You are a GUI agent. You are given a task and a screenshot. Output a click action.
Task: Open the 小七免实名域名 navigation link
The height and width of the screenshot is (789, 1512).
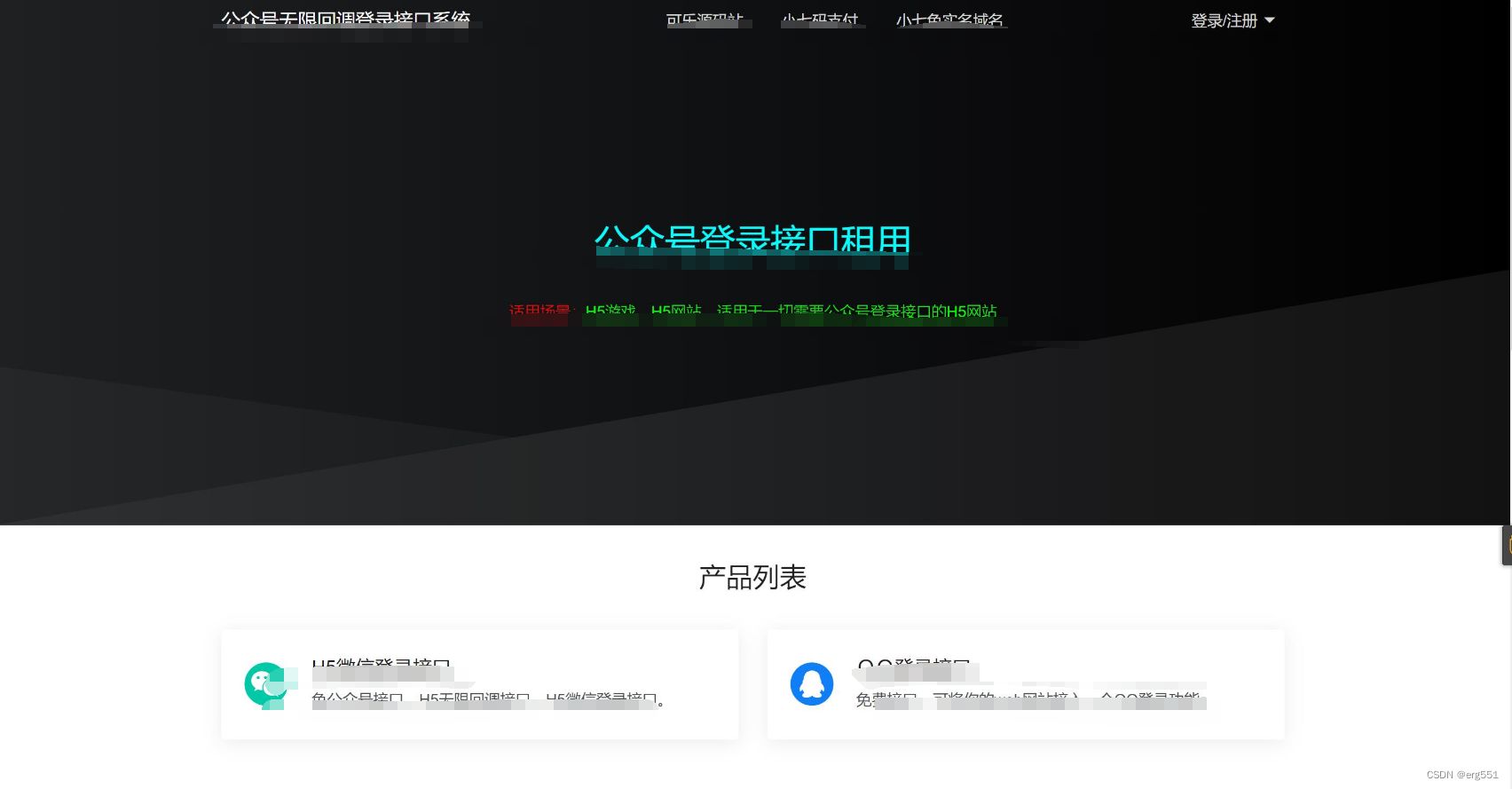coord(949,20)
